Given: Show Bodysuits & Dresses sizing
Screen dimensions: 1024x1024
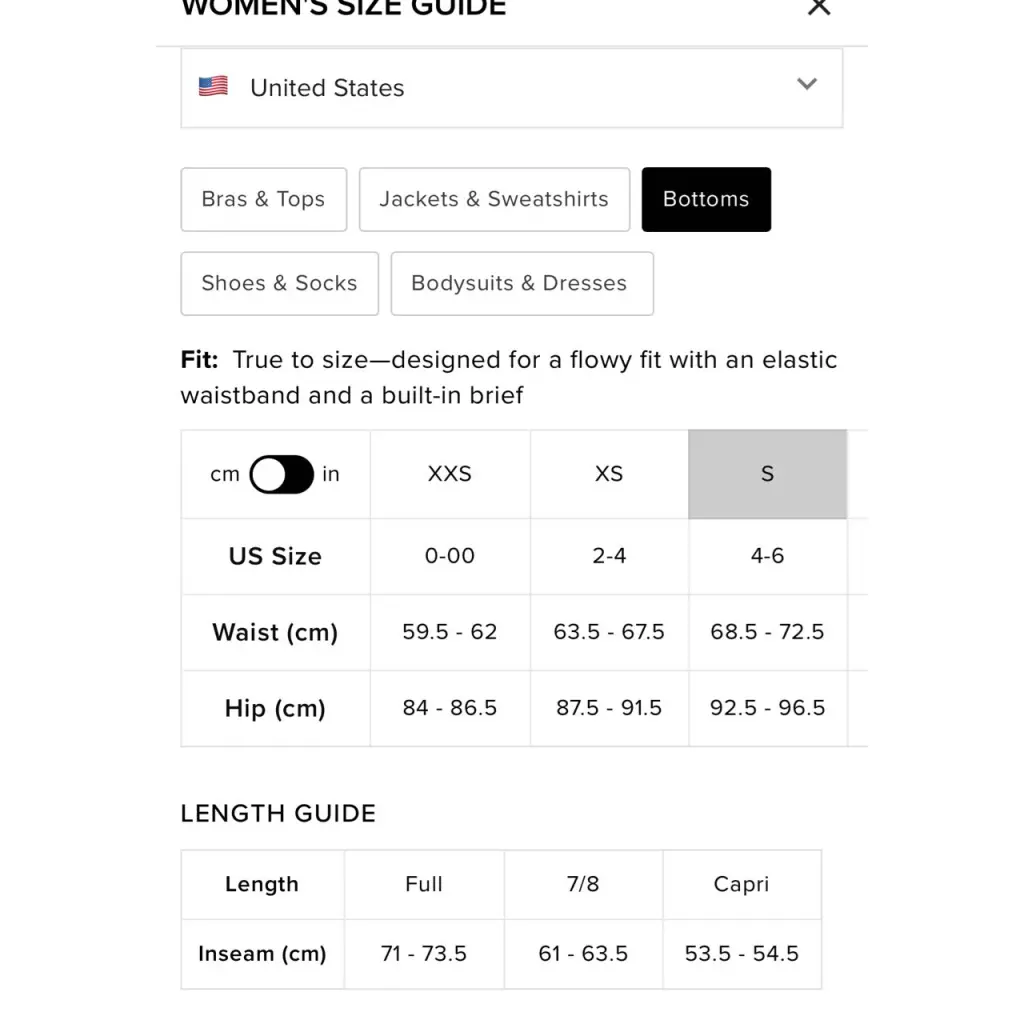Looking at the screenshot, I should pyautogui.click(x=521, y=283).
